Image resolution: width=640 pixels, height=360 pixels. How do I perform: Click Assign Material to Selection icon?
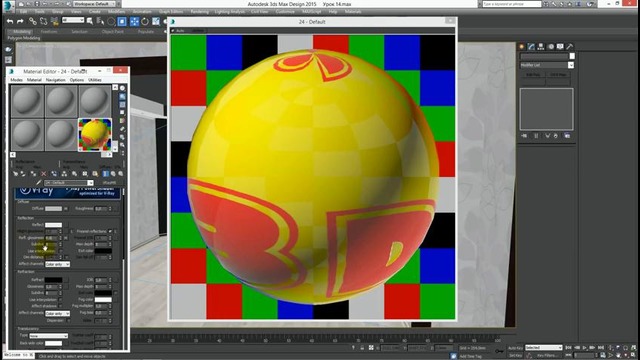[x=33, y=173]
